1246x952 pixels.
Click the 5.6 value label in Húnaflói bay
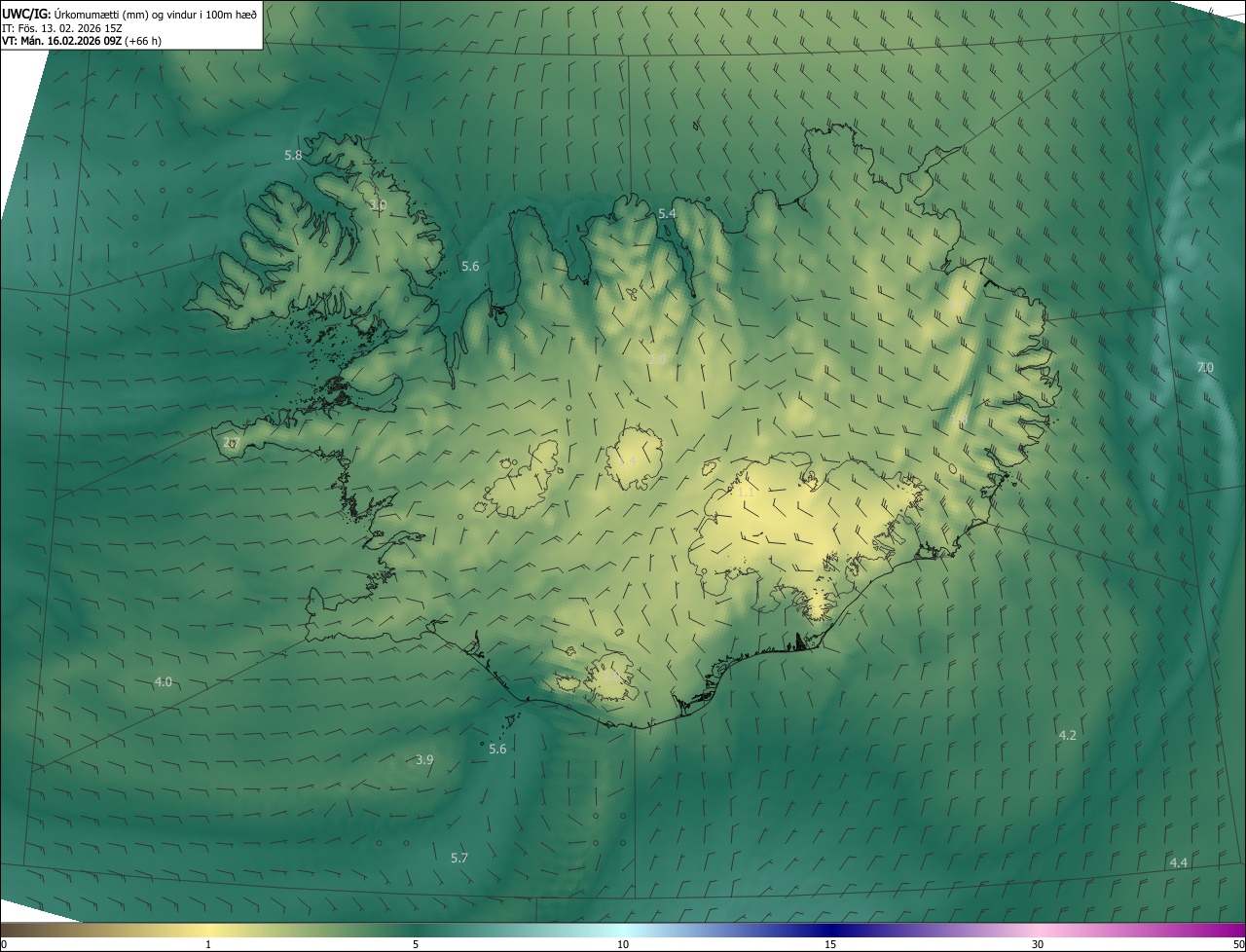[470, 266]
